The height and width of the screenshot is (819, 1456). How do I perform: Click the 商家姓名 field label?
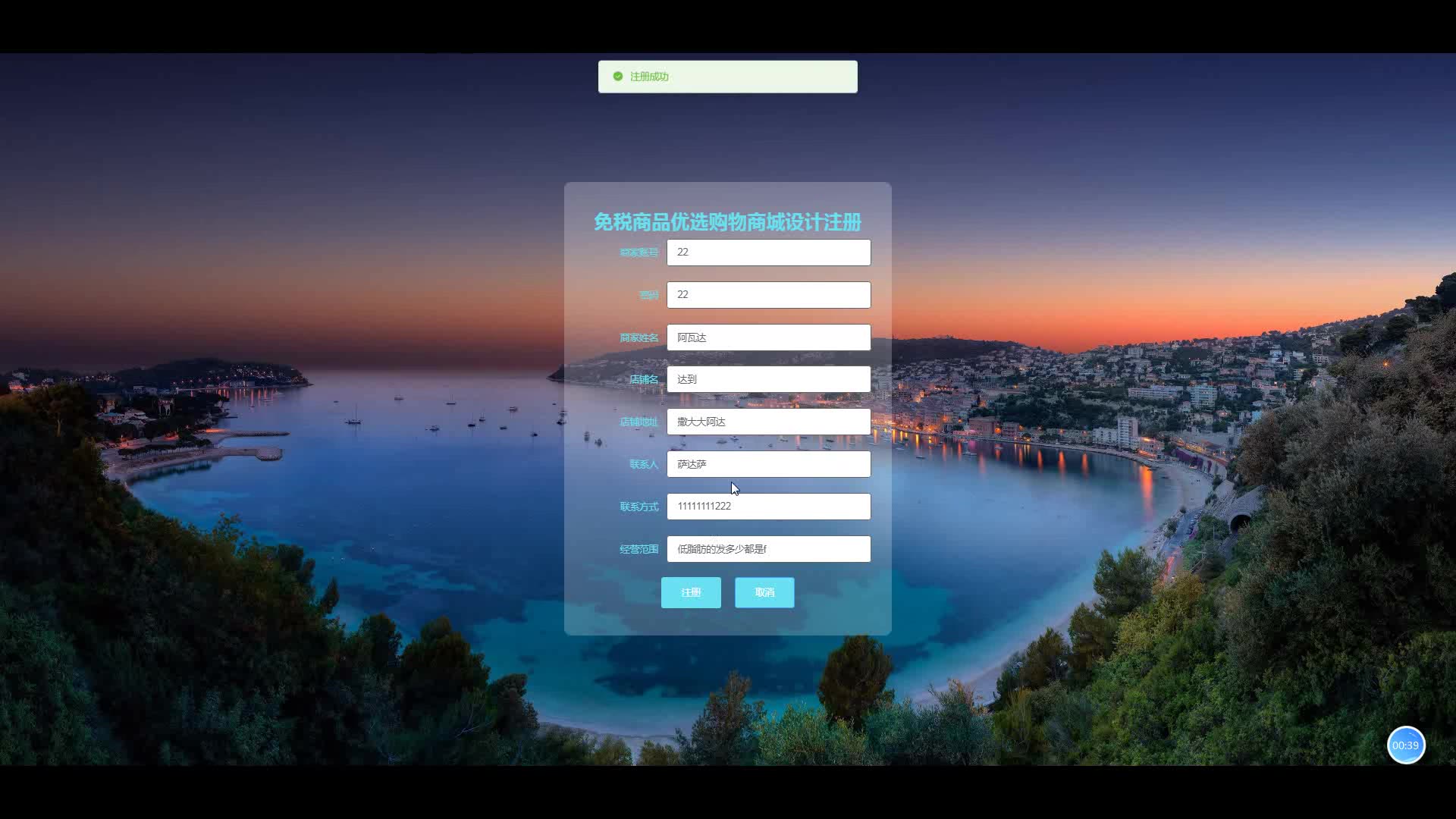coord(639,337)
